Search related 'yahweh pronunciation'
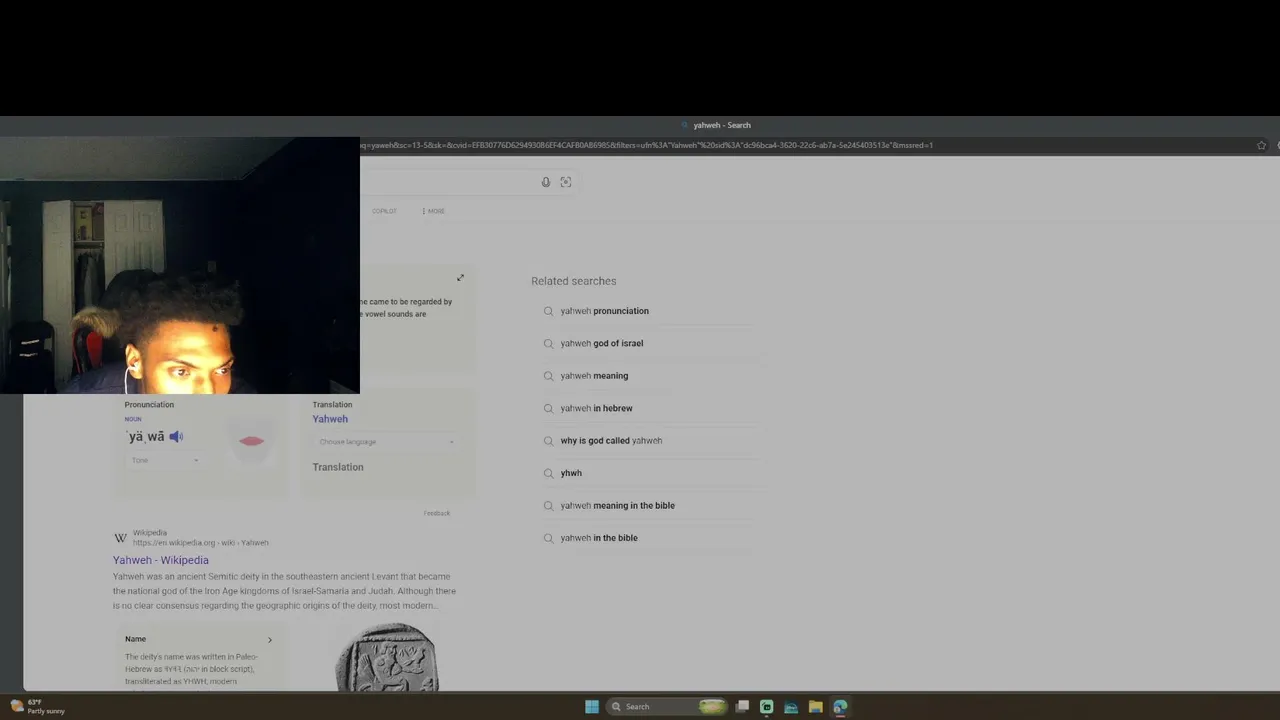Image resolution: width=1280 pixels, height=720 pixels. tap(605, 311)
